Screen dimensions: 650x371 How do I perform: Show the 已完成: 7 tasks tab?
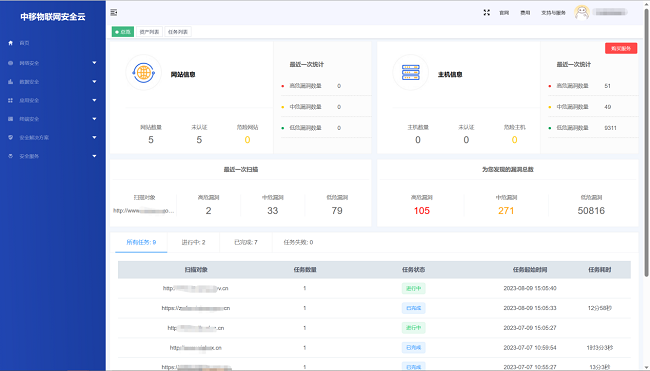(x=246, y=242)
